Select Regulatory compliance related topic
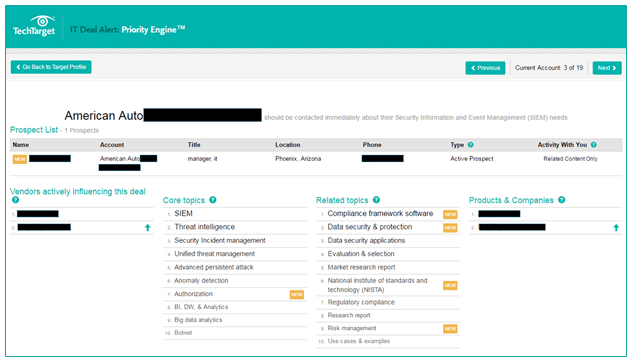631x360 pixels. click(361, 302)
